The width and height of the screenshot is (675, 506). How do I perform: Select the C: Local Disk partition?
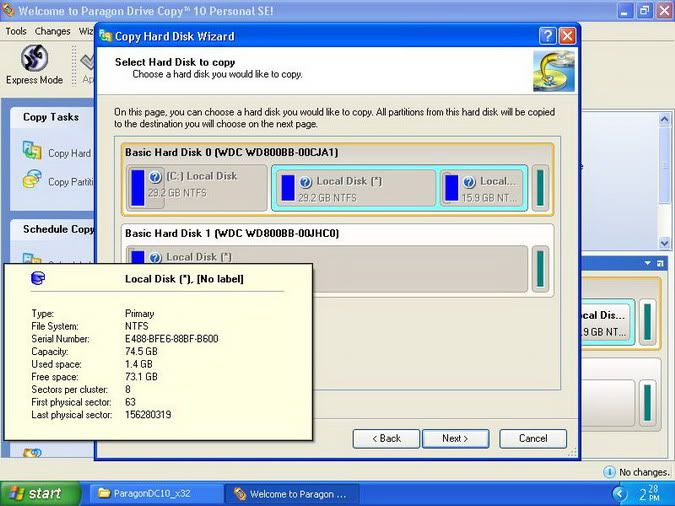[x=197, y=188]
